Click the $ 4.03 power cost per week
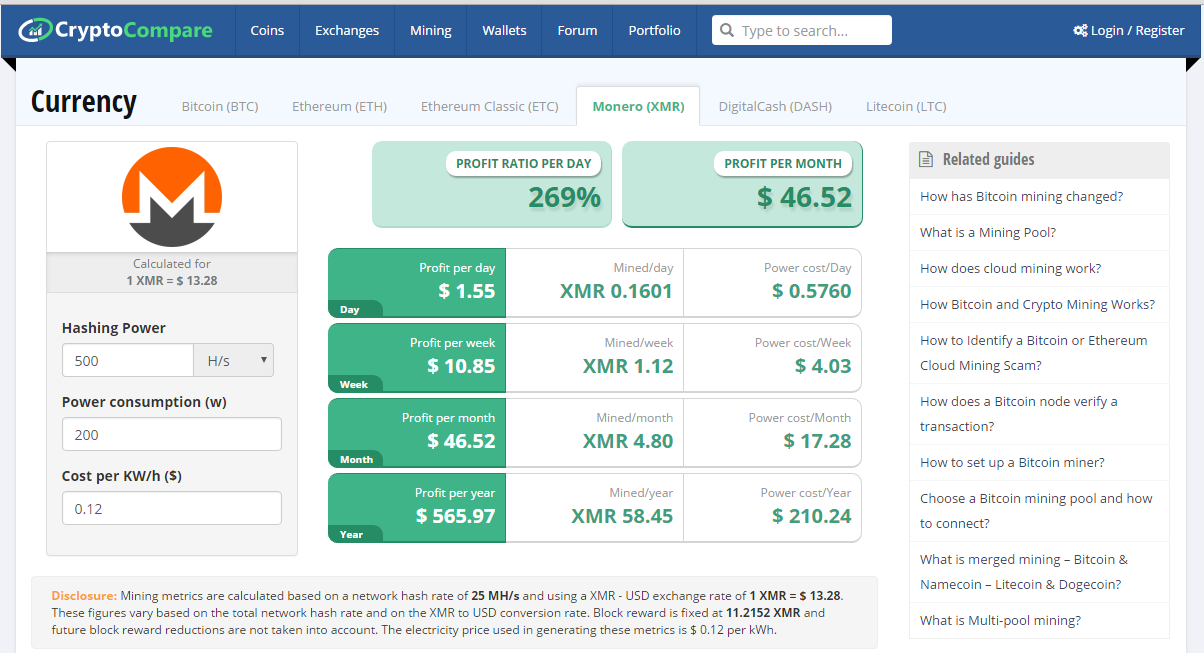Image resolution: width=1204 pixels, height=653 pixels. pos(823,366)
